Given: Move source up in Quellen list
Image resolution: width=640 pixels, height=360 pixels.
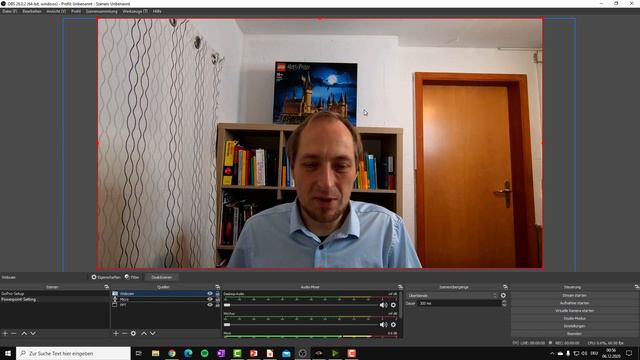Looking at the screenshot, I should [x=144, y=333].
